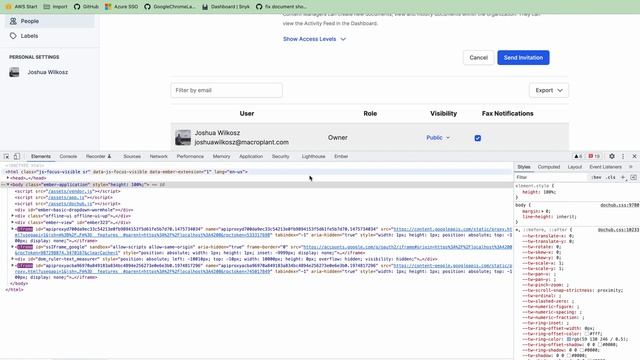
Task: Toggle the computed styles sidebar icon
Action: coord(633,178)
